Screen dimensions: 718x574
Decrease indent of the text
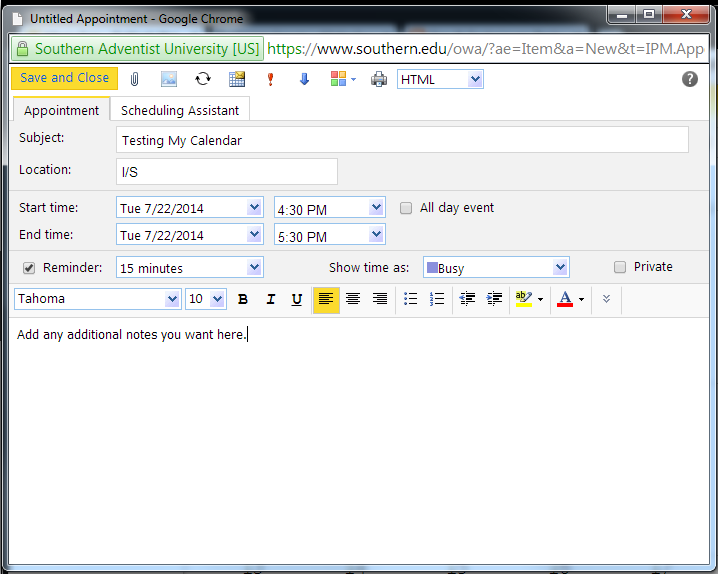pyautogui.click(x=468, y=299)
